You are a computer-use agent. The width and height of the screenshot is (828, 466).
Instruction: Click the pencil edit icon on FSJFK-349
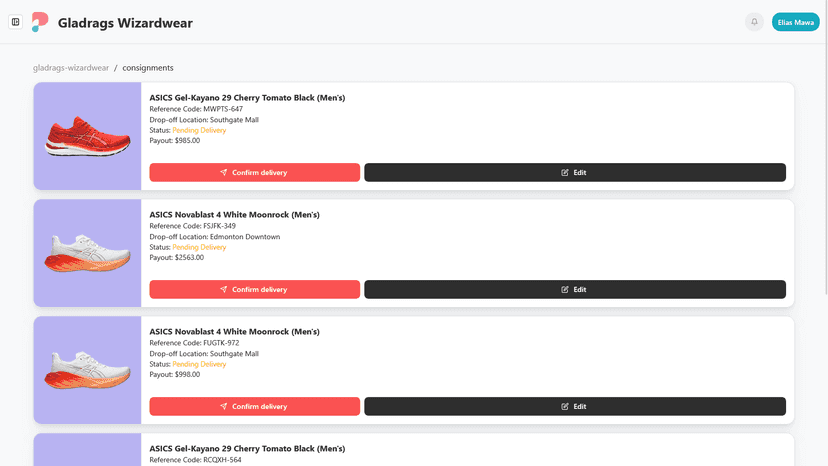564,290
